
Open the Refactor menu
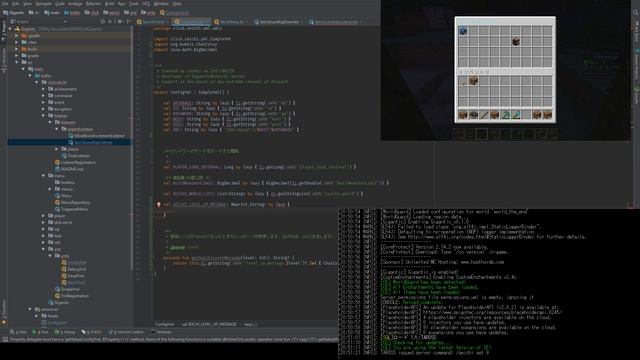coord(93,4)
